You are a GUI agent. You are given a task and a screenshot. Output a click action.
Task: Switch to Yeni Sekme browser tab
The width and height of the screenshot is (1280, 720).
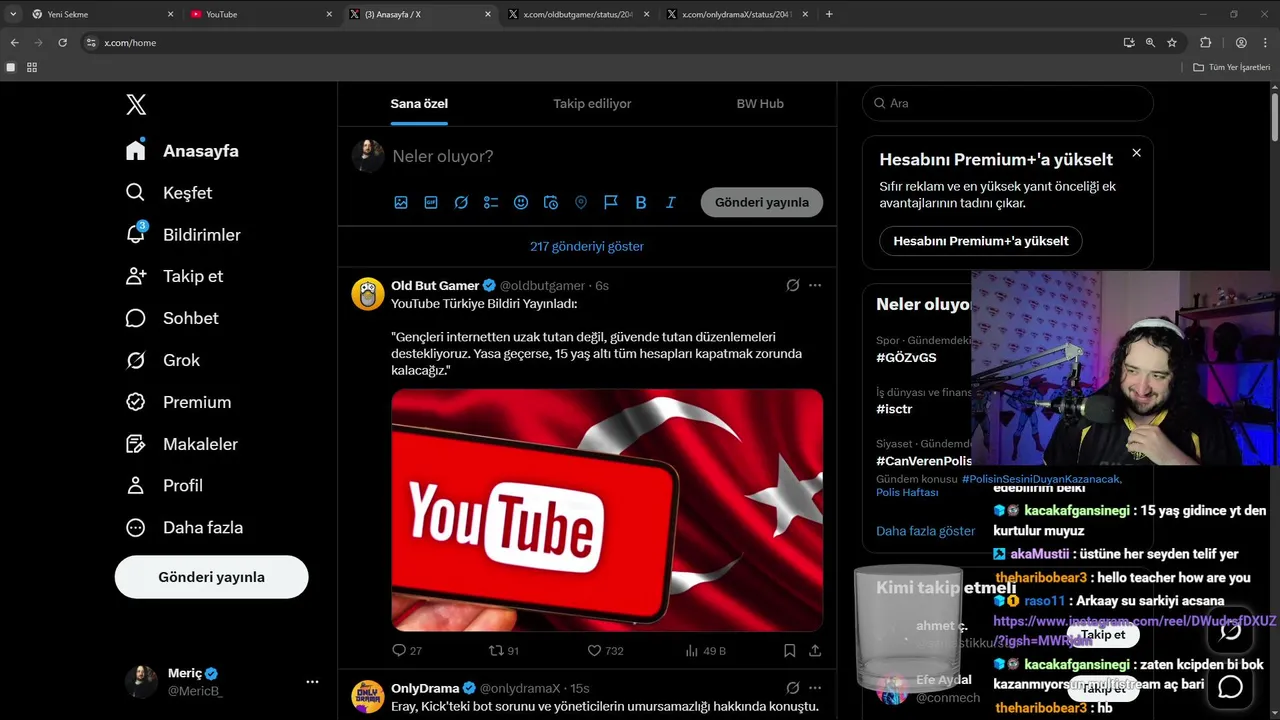coord(100,14)
